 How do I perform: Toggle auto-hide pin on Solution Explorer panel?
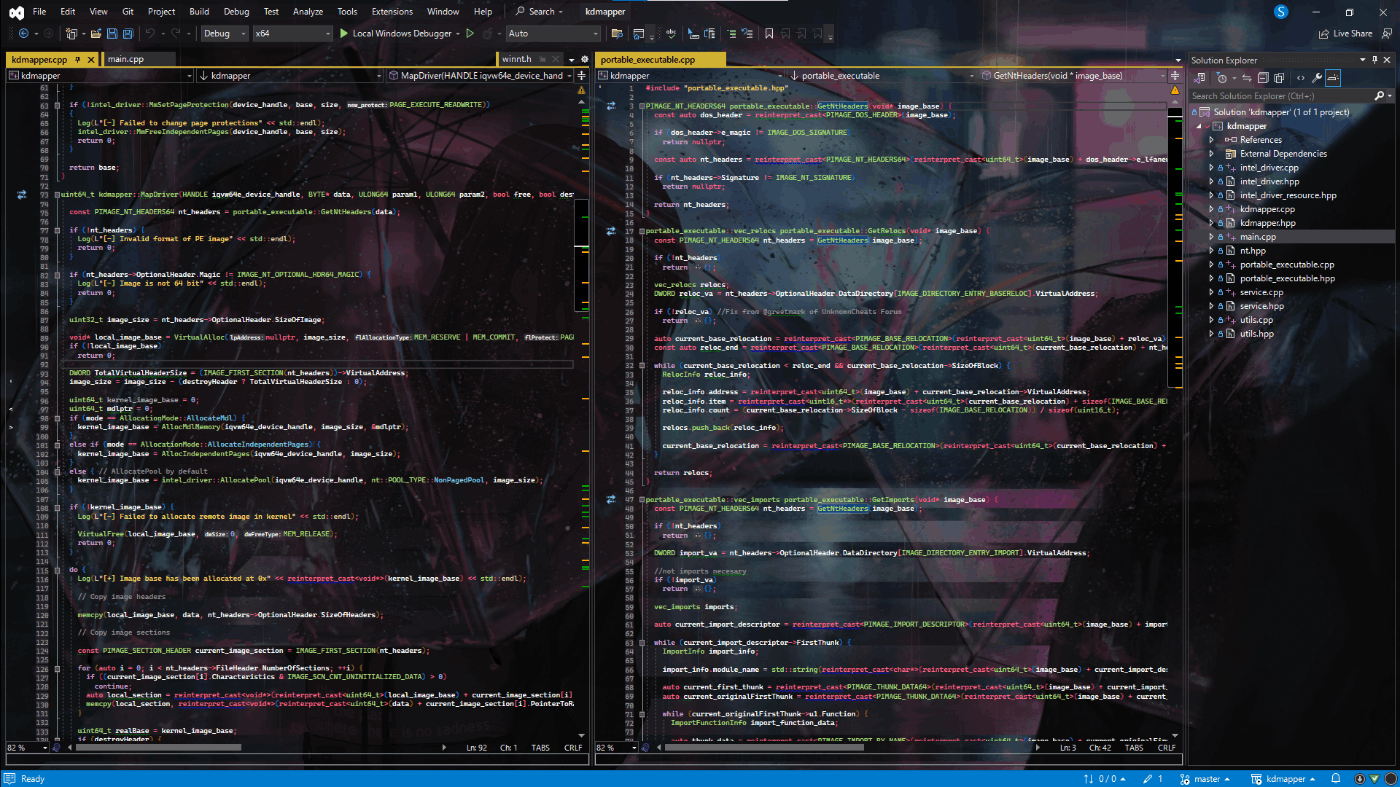tap(1374, 60)
